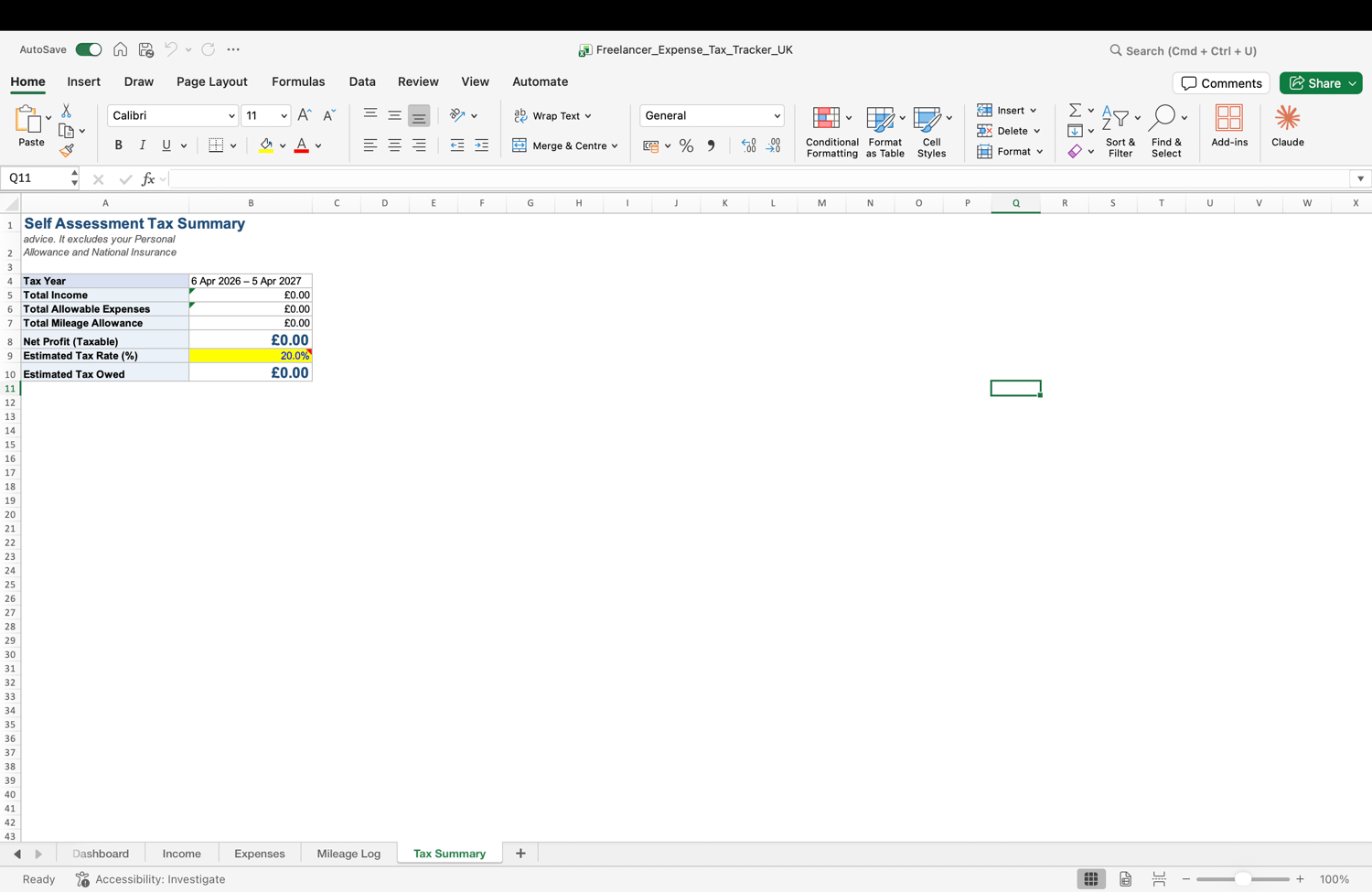Viewport: 1372px width, 892px height.
Task: Click the Format Painter brush icon
Action: point(66,151)
